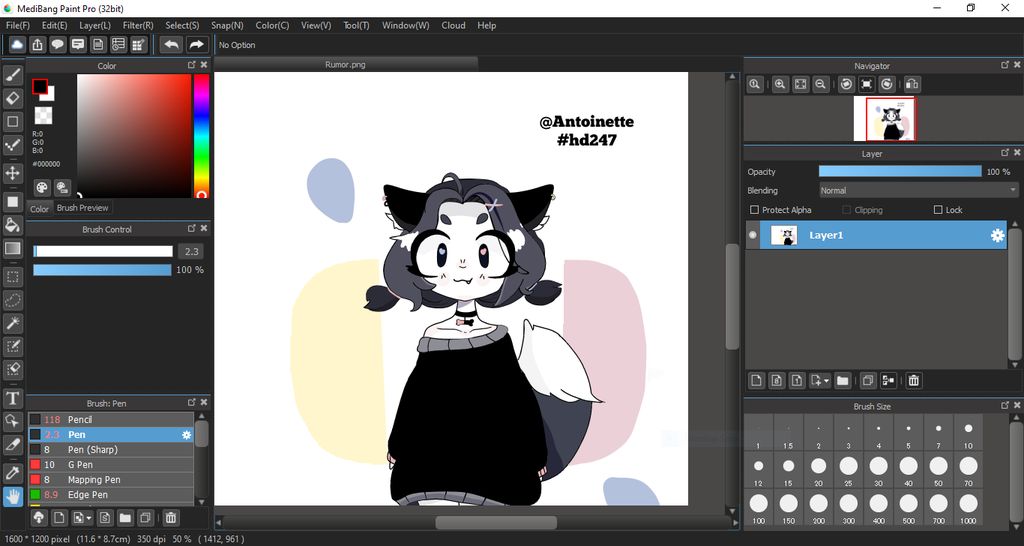Select the Select Pen tool
Viewport: 1024px width, 546px height.
[12, 345]
